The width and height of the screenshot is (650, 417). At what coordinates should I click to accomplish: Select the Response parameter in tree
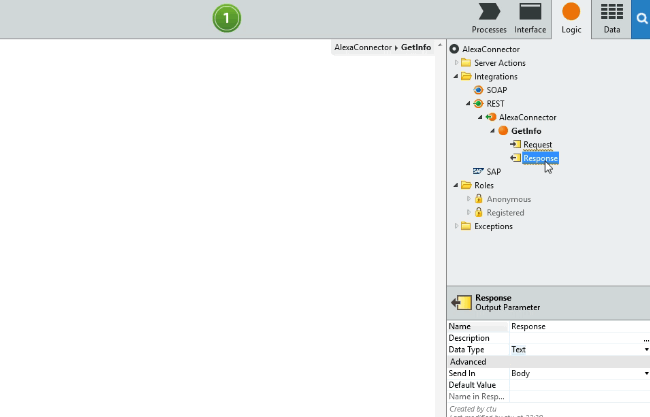pos(540,158)
